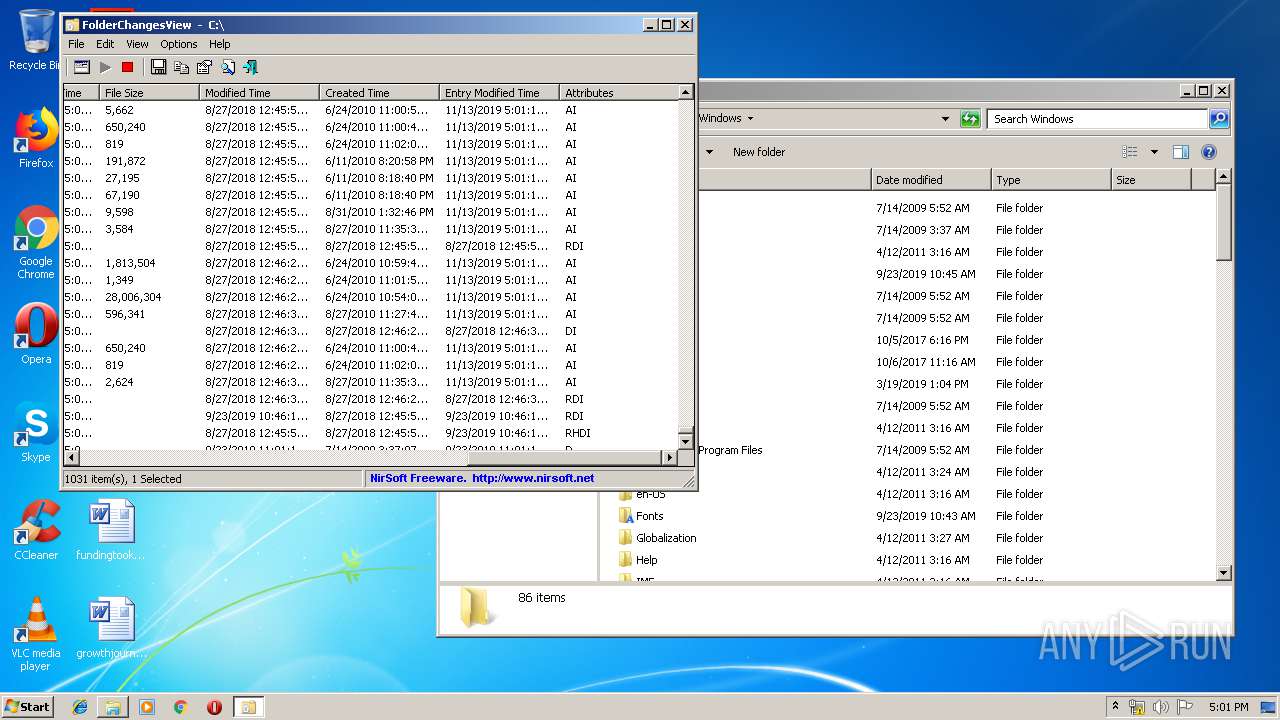
Task: Click the Start button
Action: [27, 707]
